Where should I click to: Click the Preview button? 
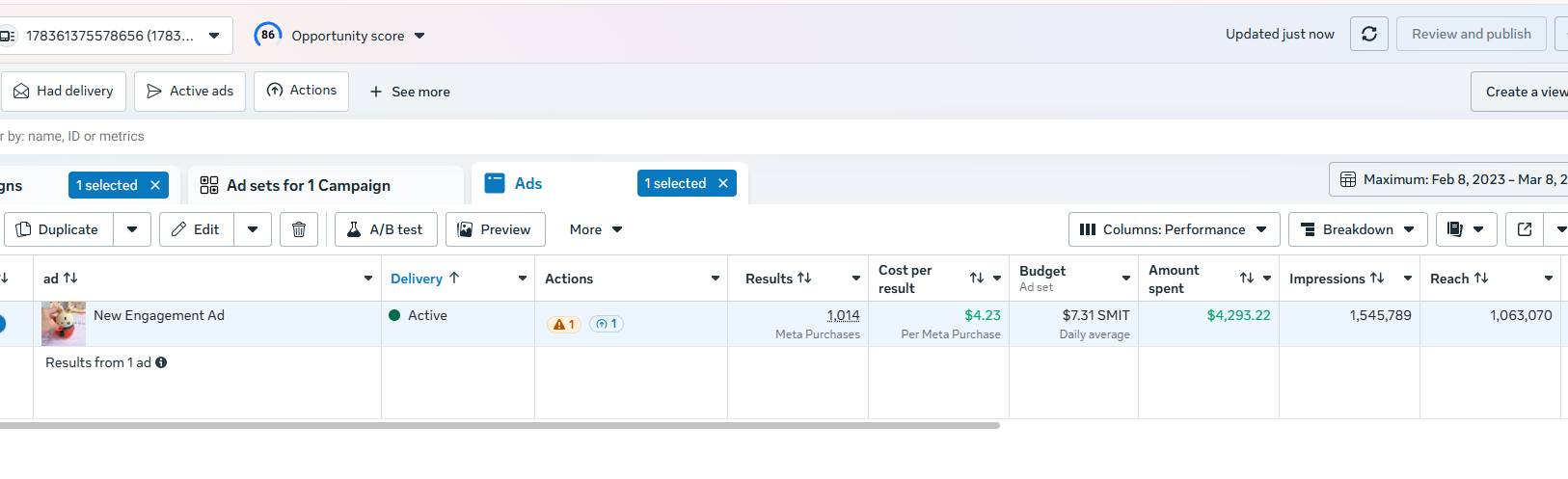(x=495, y=229)
